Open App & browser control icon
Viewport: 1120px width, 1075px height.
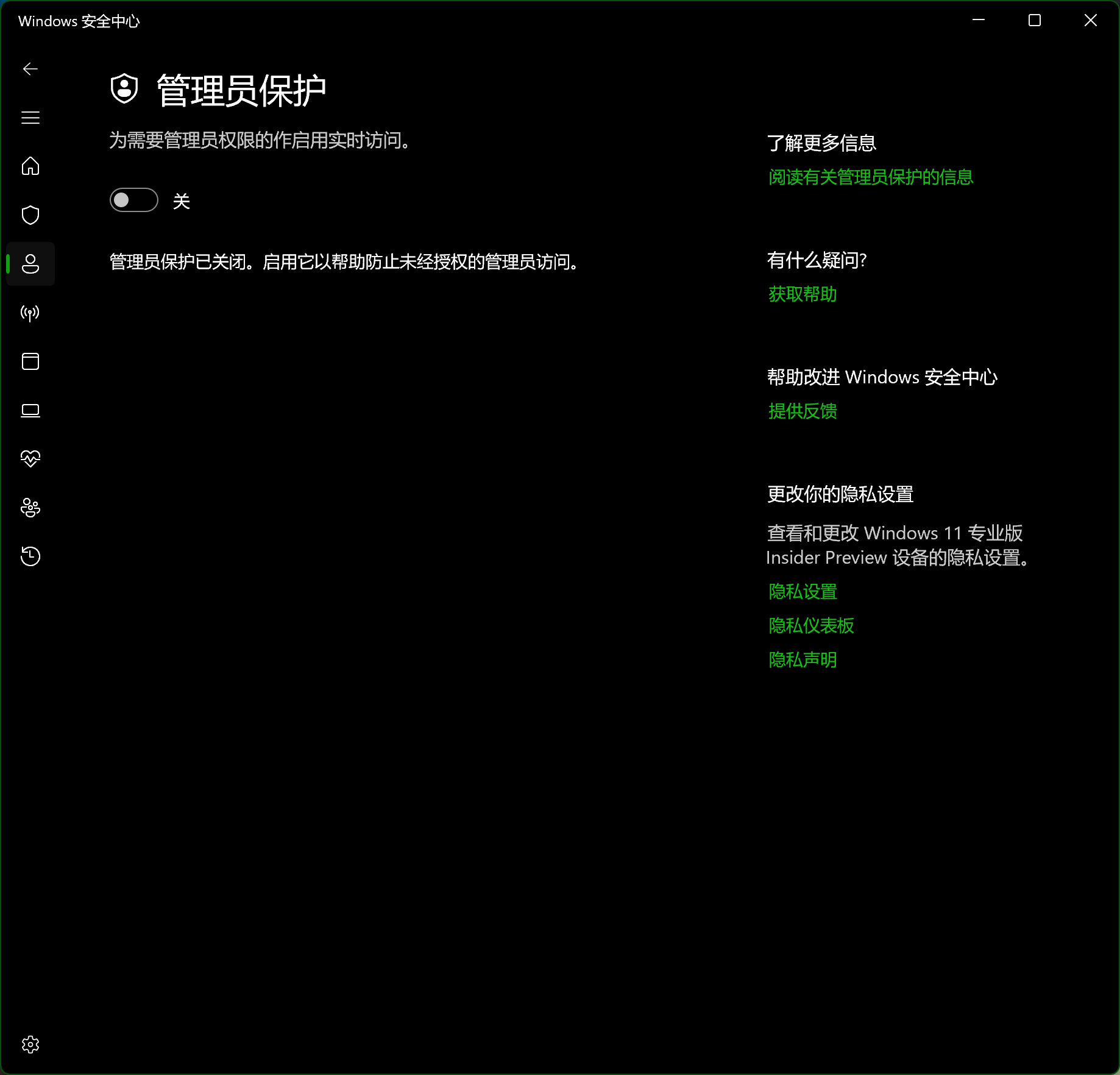(x=30, y=361)
